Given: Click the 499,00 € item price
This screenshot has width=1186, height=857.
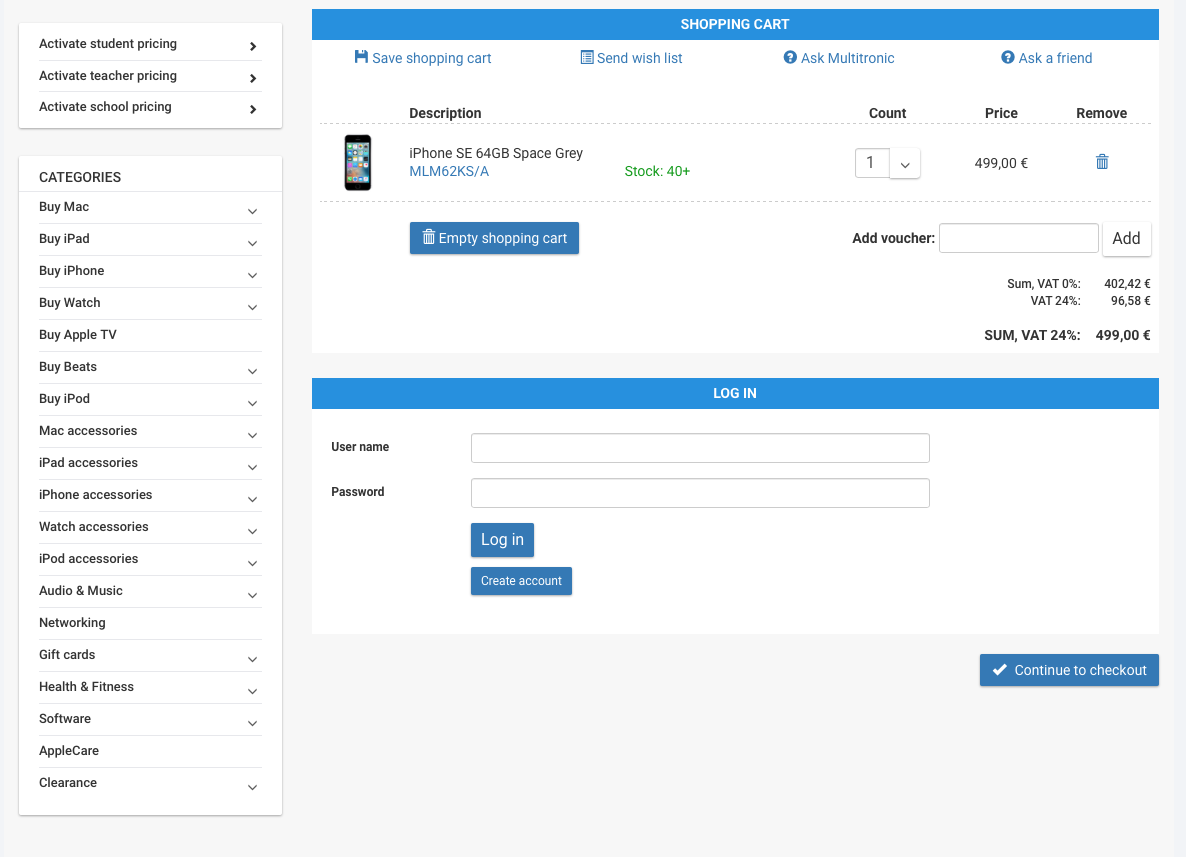Looking at the screenshot, I should point(1001,163).
